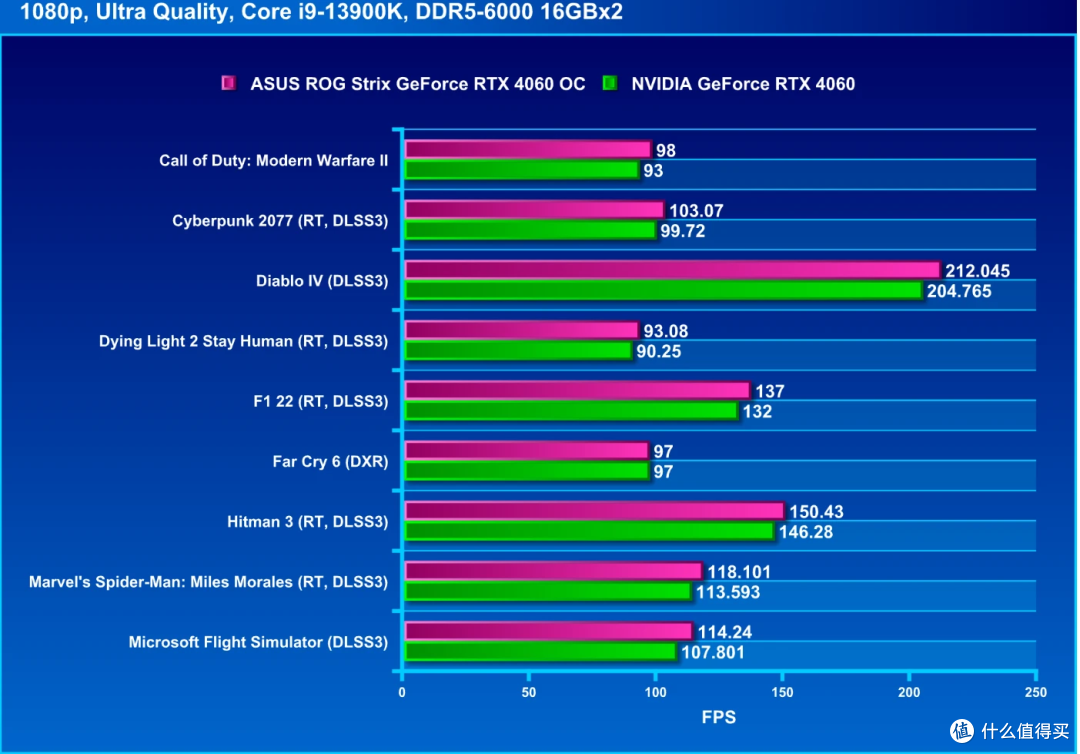
Task: Click the pink Spider-Man bar valued 118.101
Action: 554,571
